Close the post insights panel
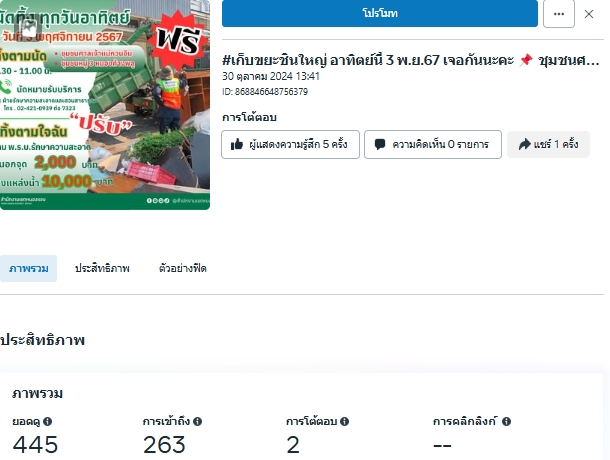The height and width of the screenshot is (460, 610). 589,14
